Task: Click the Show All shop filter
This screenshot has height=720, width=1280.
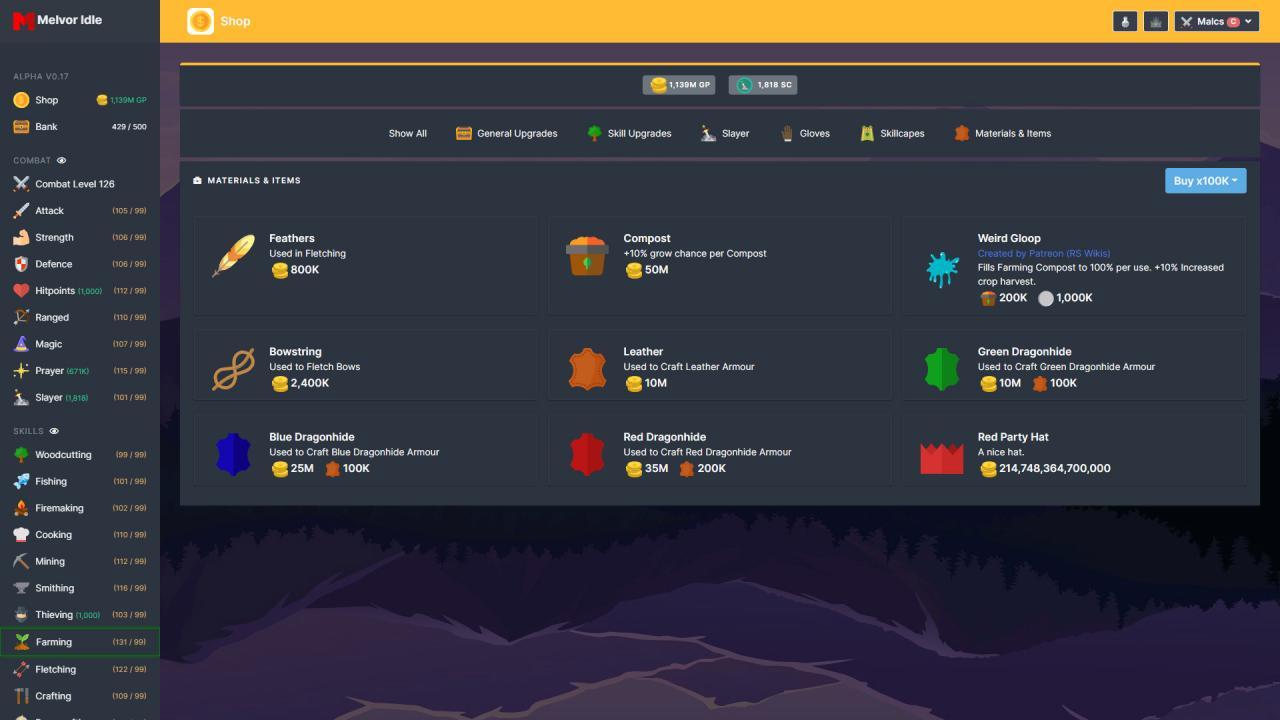Action: 407,133
